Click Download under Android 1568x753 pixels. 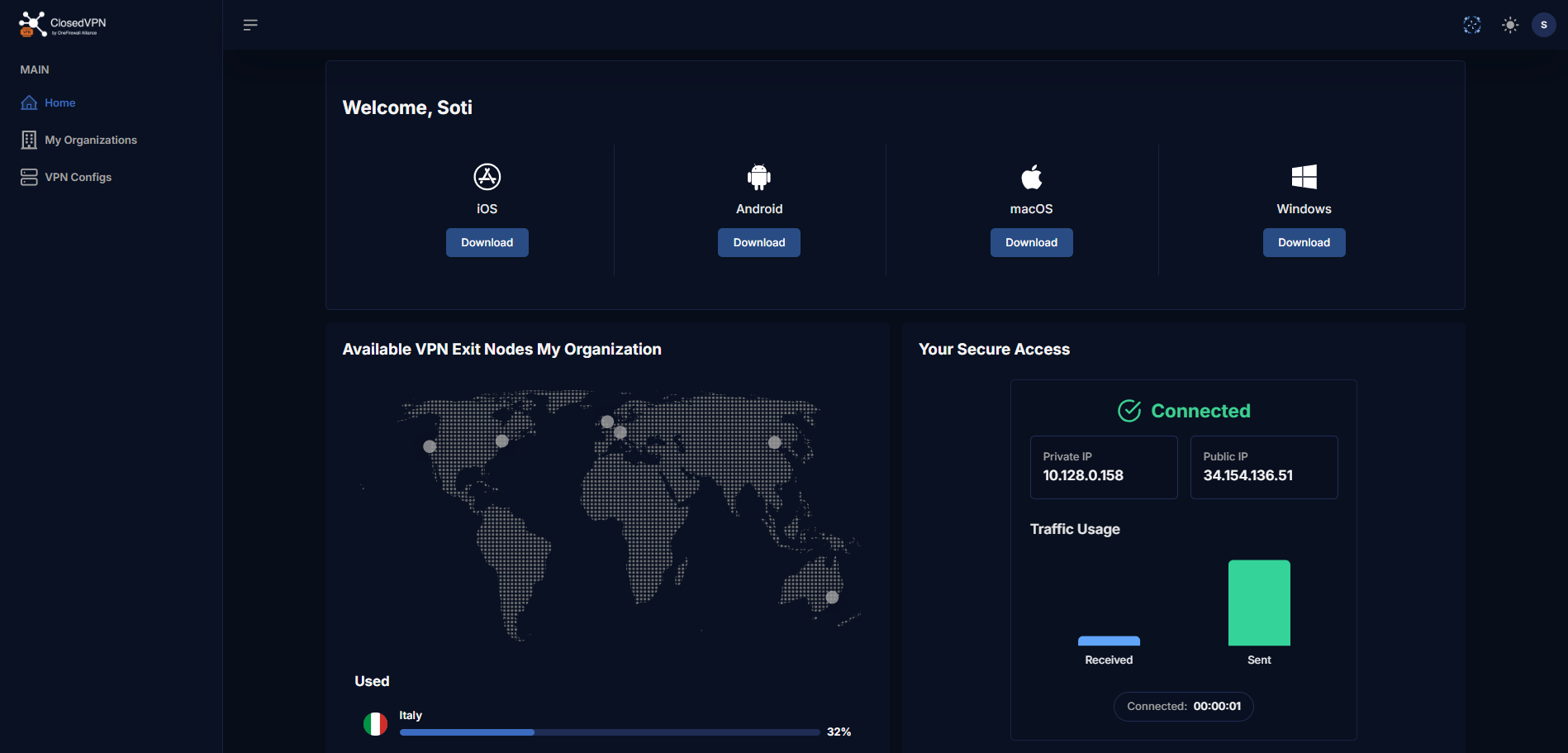(x=758, y=242)
